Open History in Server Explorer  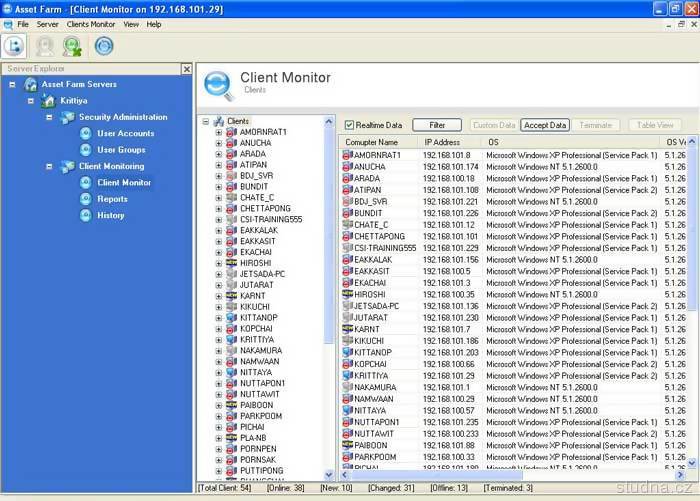pyautogui.click(x=110, y=216)
